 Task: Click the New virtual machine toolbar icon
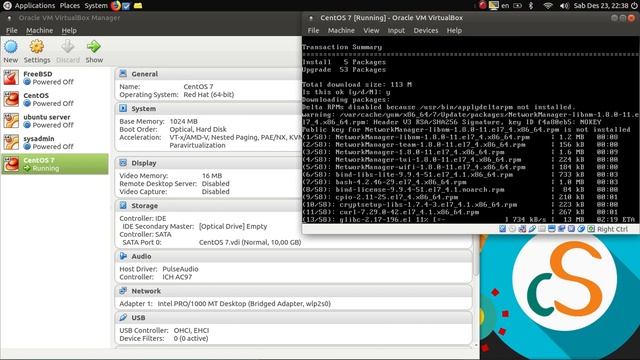click(11, 47)
